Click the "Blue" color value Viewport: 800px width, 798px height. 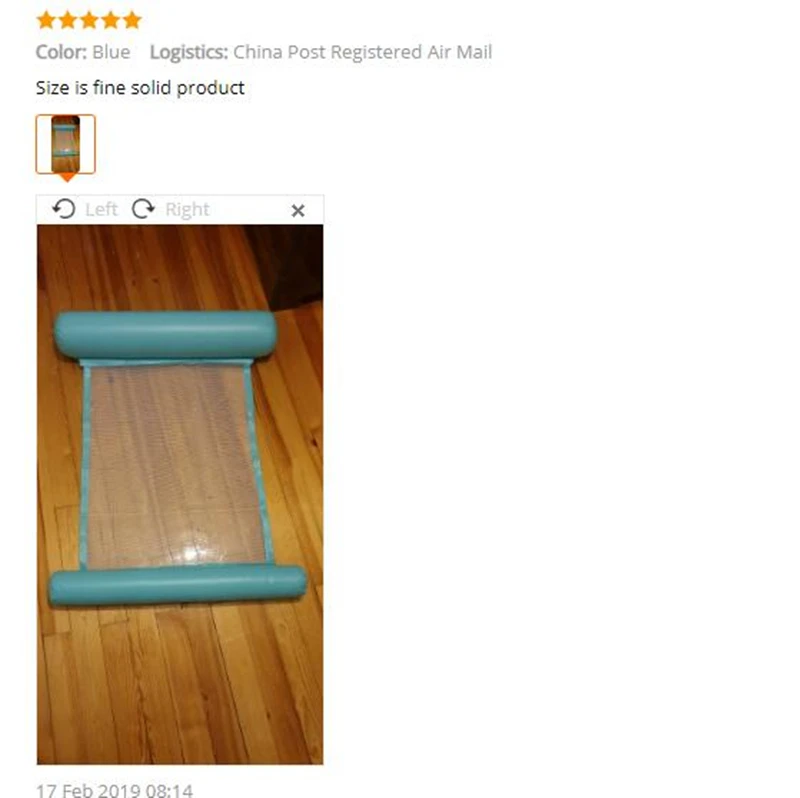point(111,52)
